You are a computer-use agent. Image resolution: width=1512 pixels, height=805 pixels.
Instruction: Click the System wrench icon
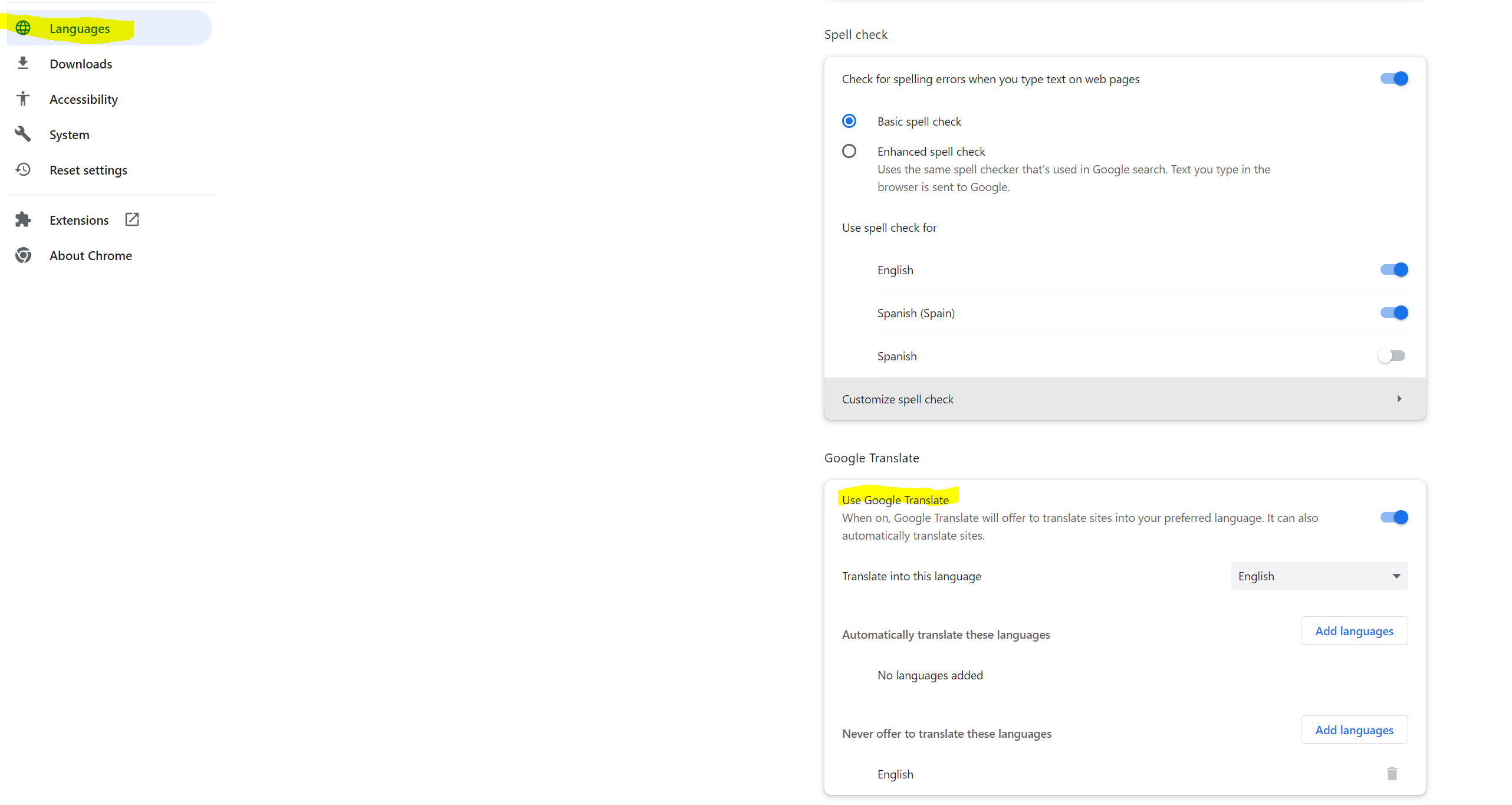(23, 134)
